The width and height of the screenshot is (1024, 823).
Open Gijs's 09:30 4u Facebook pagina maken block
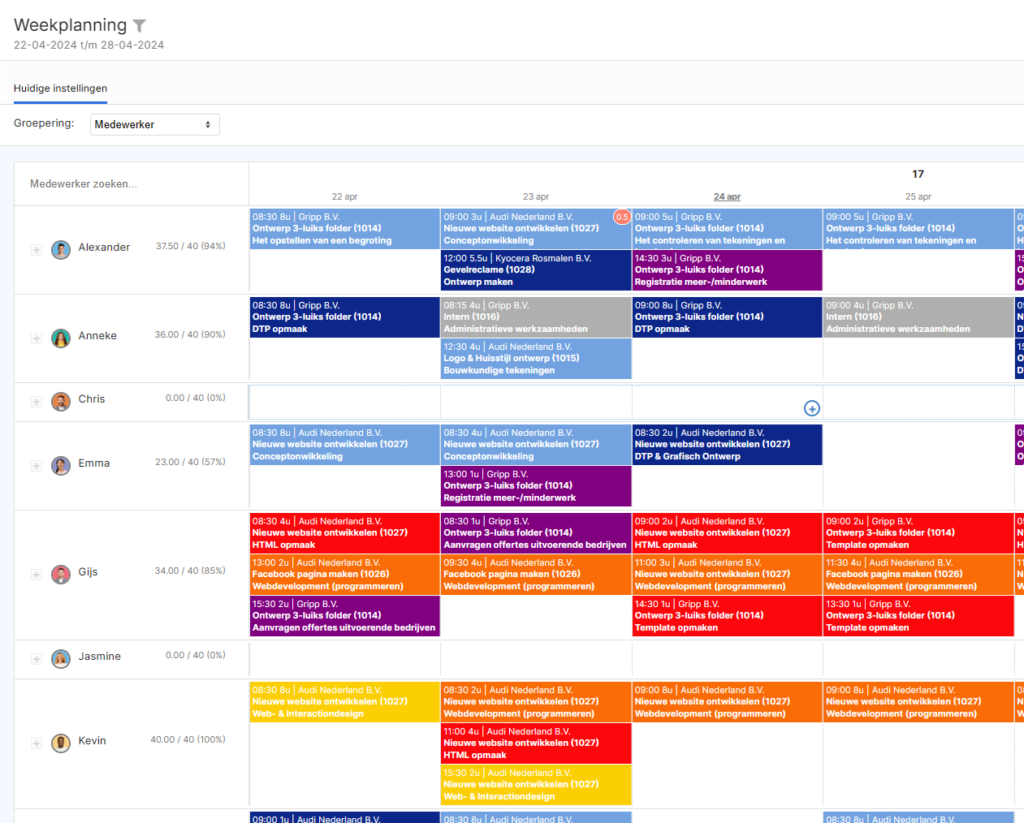pyautogui.click(x=536, y=574)
